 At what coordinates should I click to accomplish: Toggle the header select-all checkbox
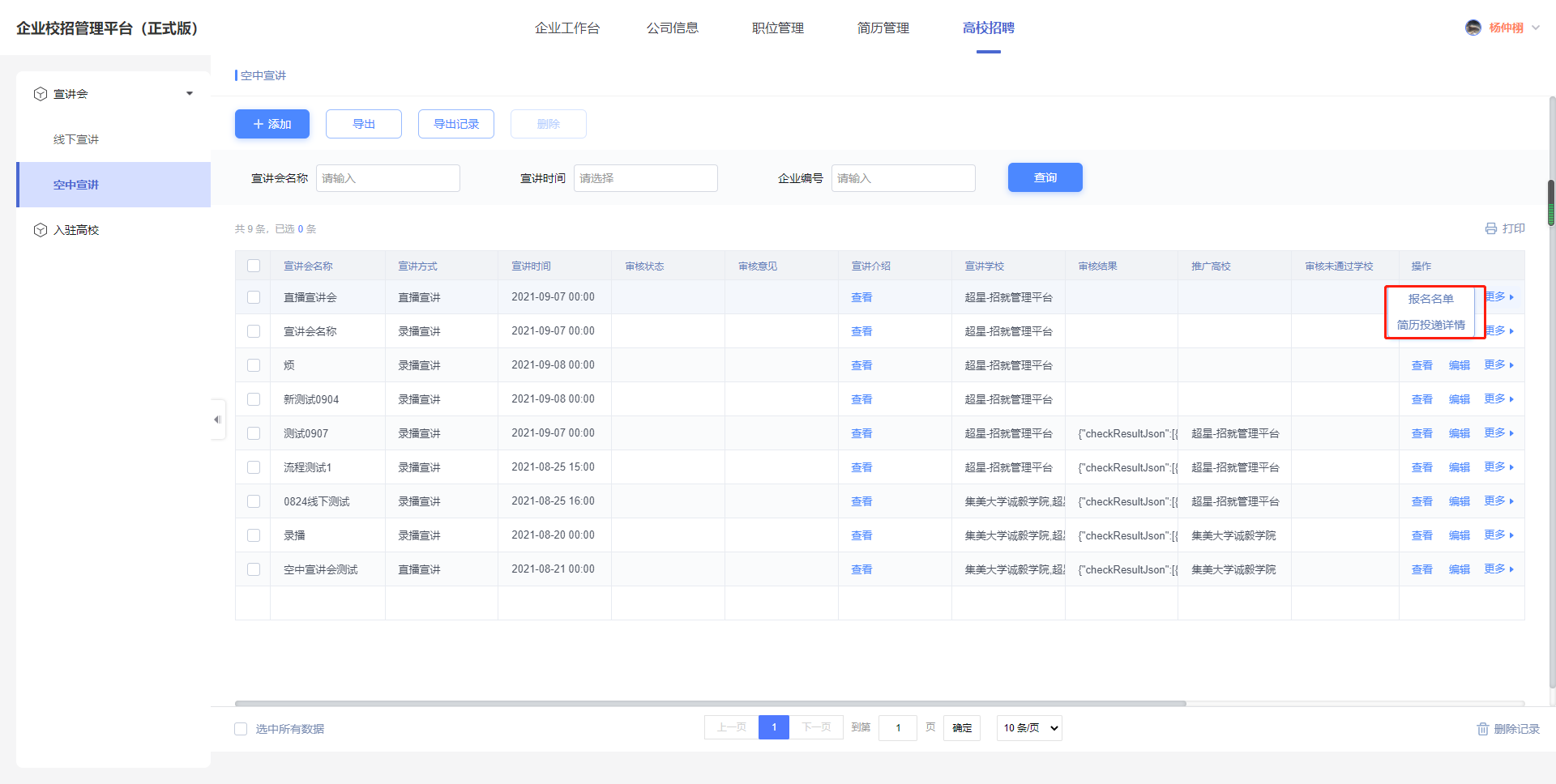pos(254,266)
